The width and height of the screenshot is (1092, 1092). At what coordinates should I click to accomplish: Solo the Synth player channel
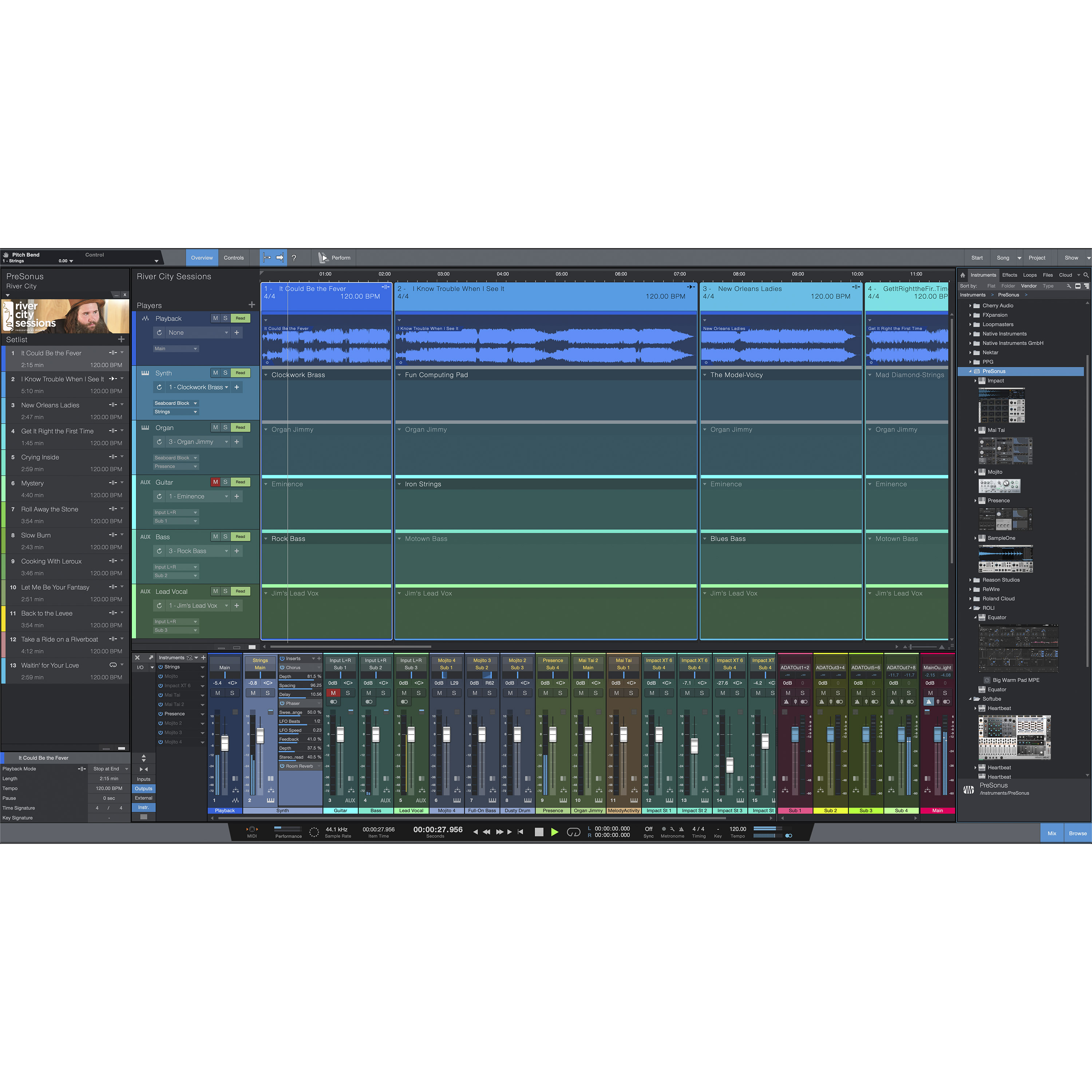pyautogui.click(x=225, y=373)
